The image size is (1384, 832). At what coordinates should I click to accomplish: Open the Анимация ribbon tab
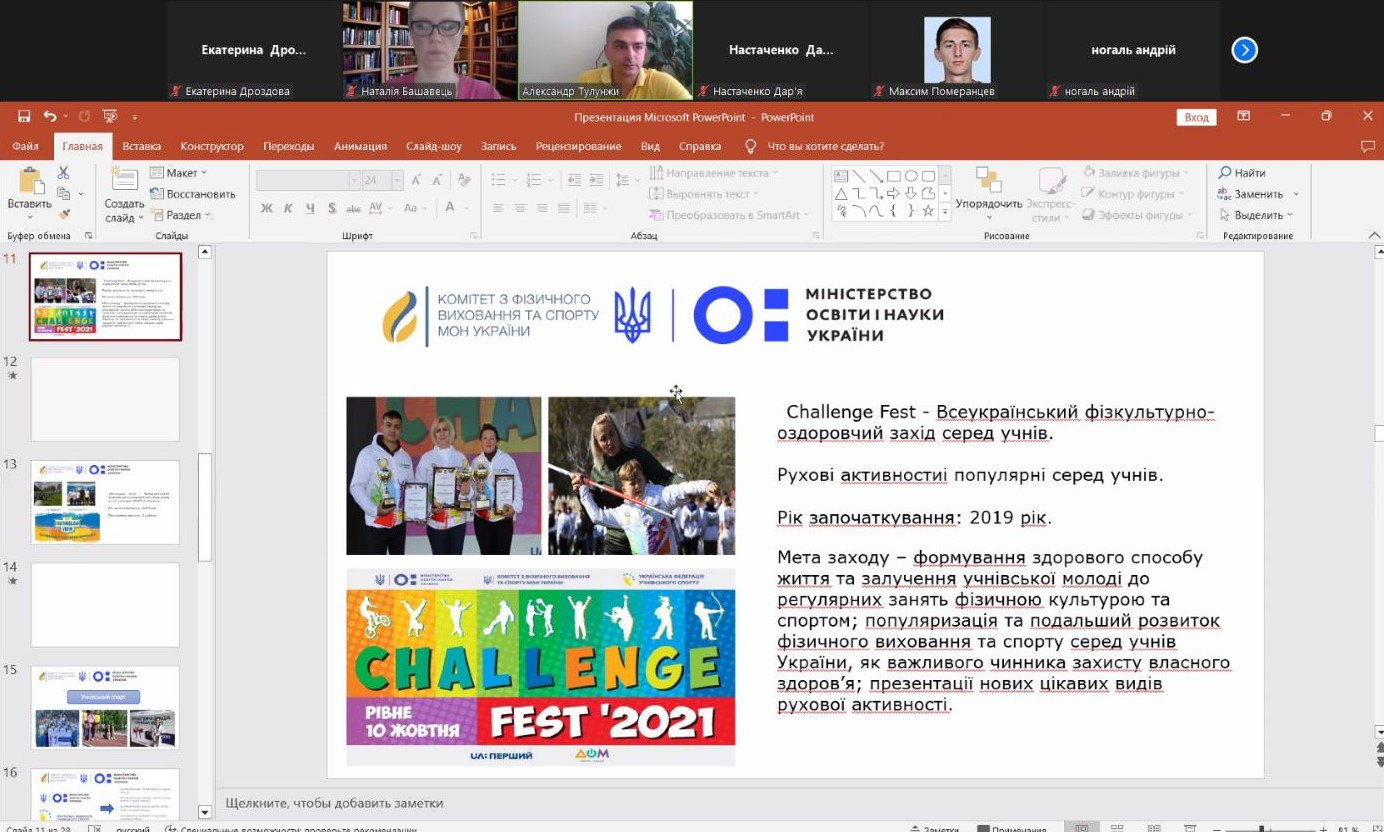[x=360, y=146]
